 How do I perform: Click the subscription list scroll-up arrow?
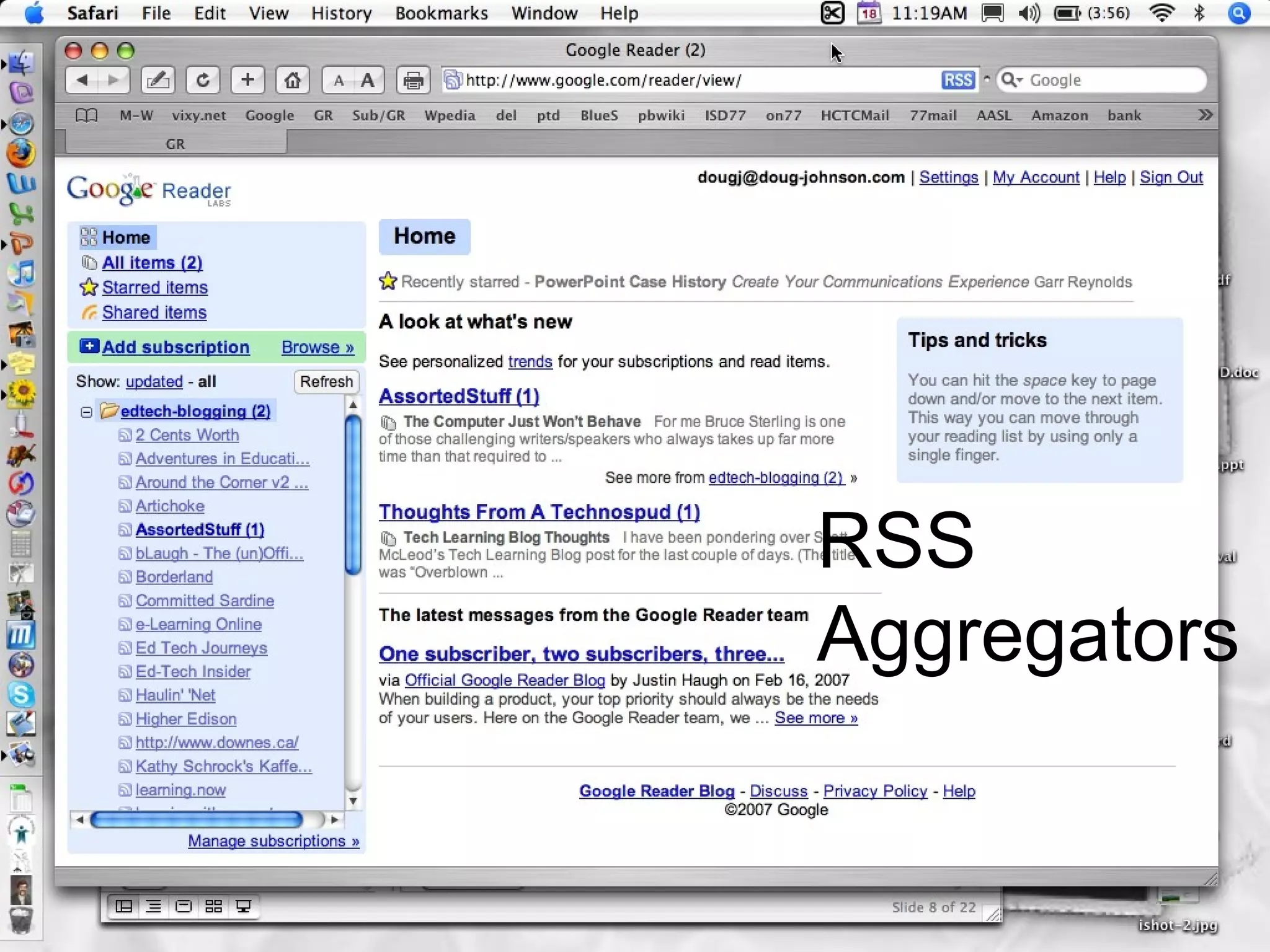click(x=353, y=405)
